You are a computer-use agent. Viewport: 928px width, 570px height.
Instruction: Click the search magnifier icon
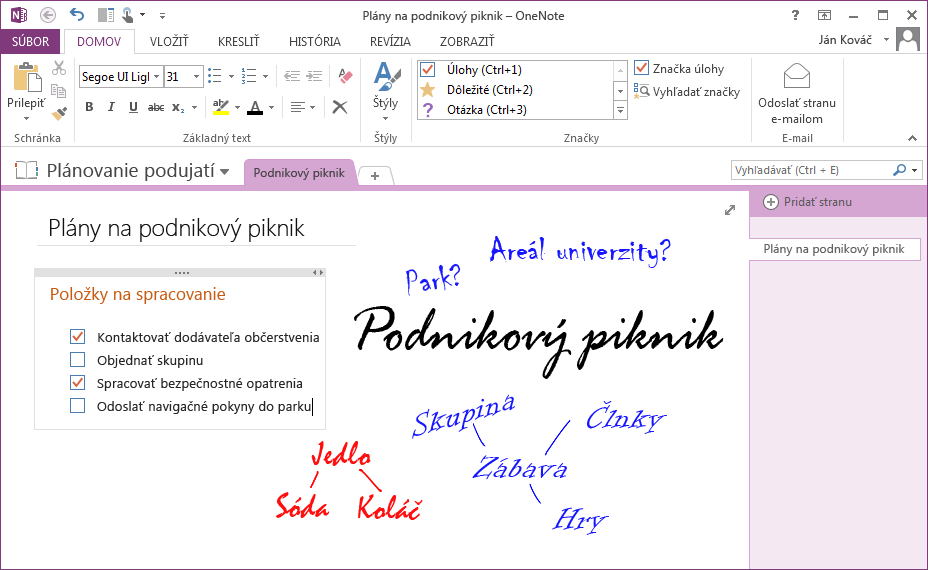tap(900, 170)
